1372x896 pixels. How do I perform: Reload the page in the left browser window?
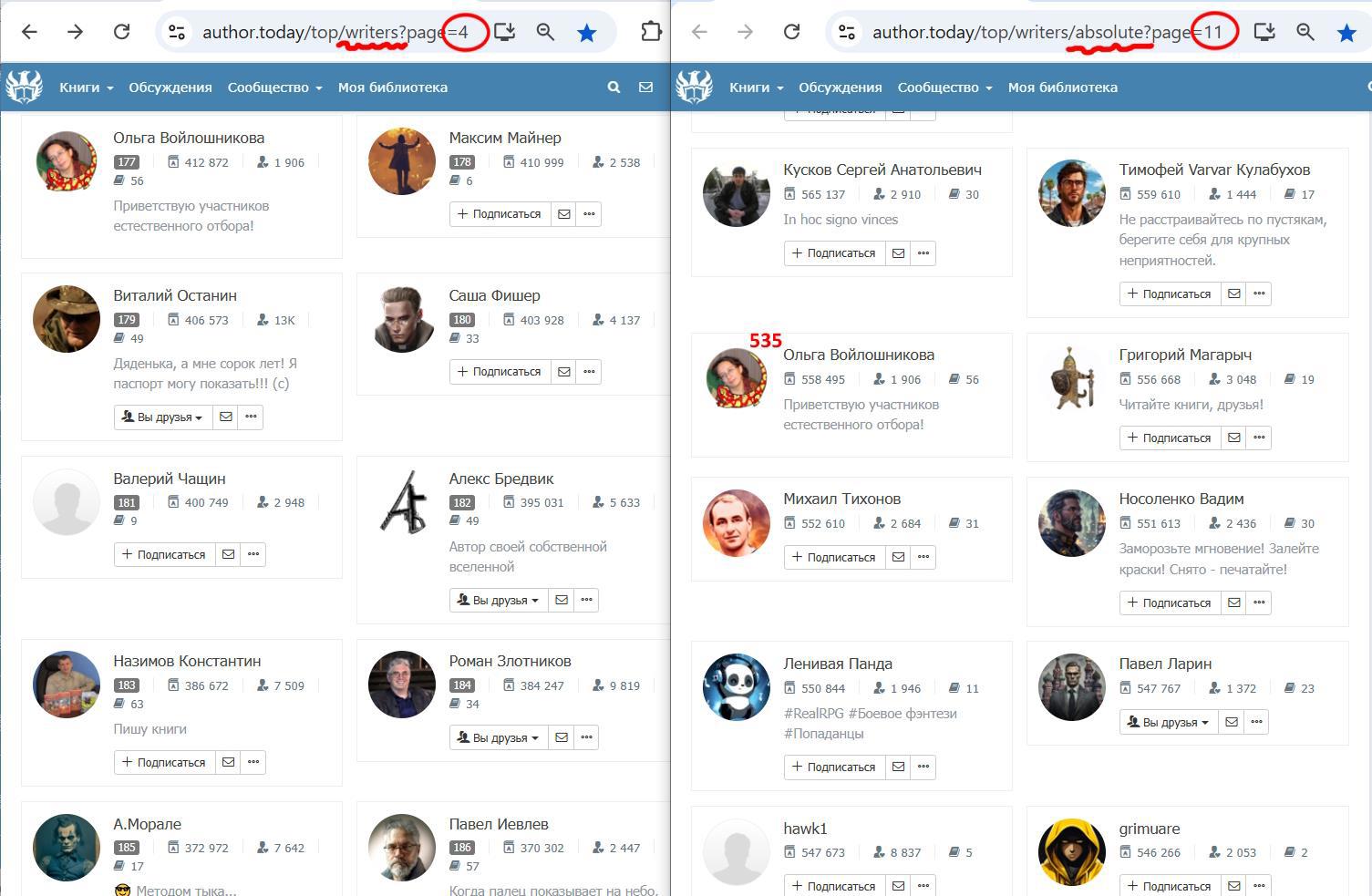click(121, 32)
